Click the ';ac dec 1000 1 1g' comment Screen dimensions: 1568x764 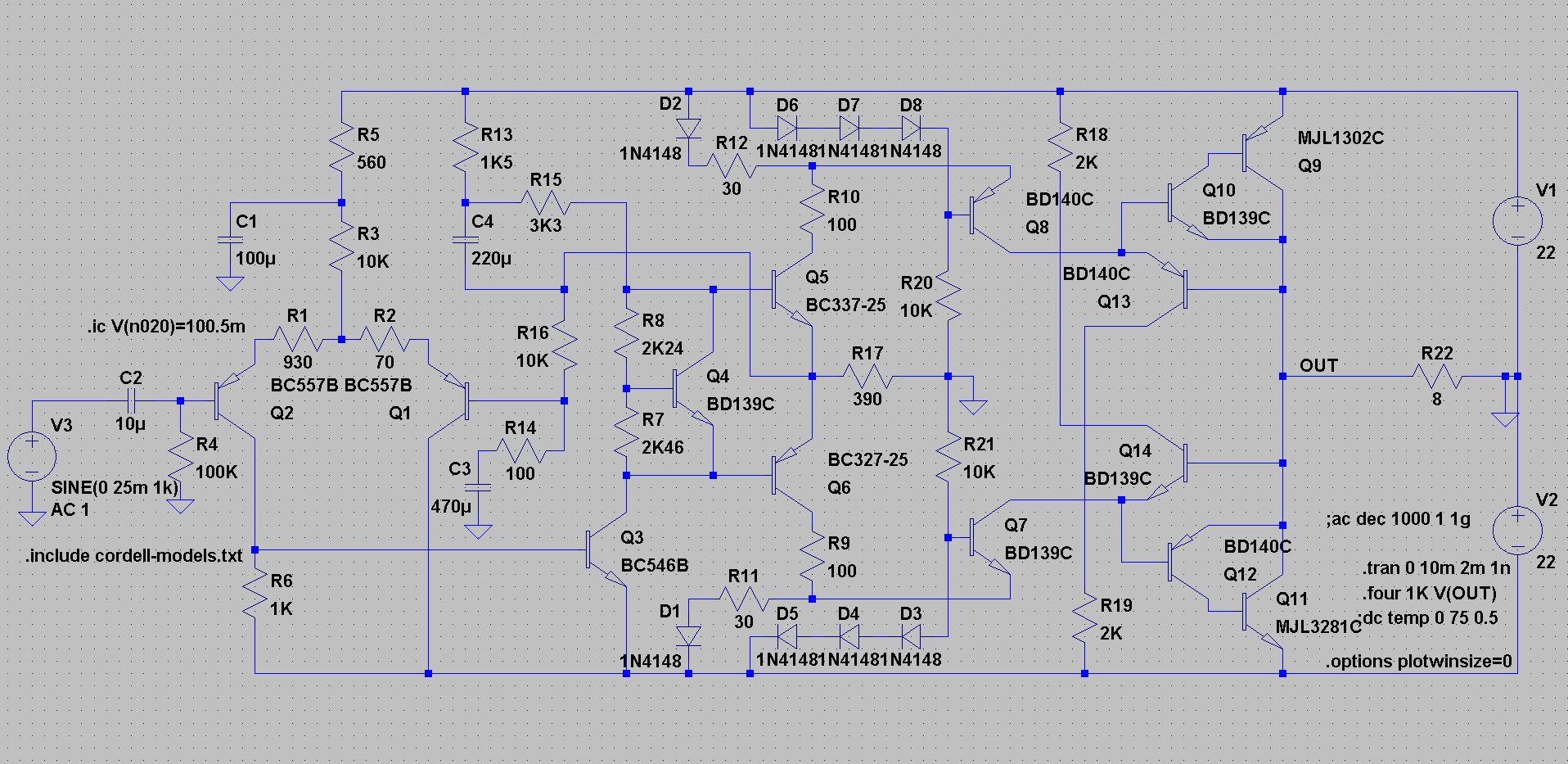click(x=1398, y=518)
